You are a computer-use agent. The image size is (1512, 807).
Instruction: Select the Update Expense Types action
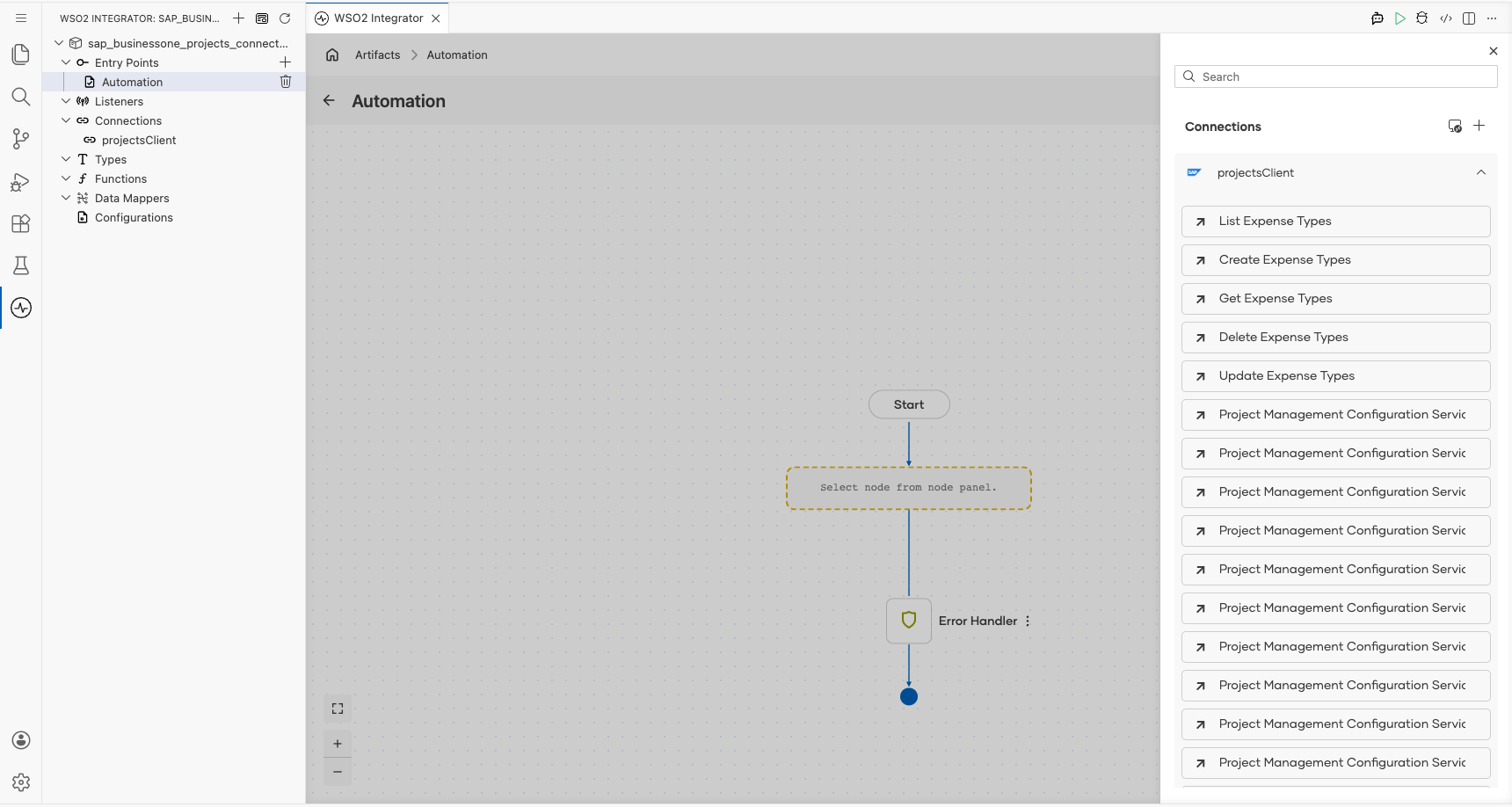point(1336,376)
